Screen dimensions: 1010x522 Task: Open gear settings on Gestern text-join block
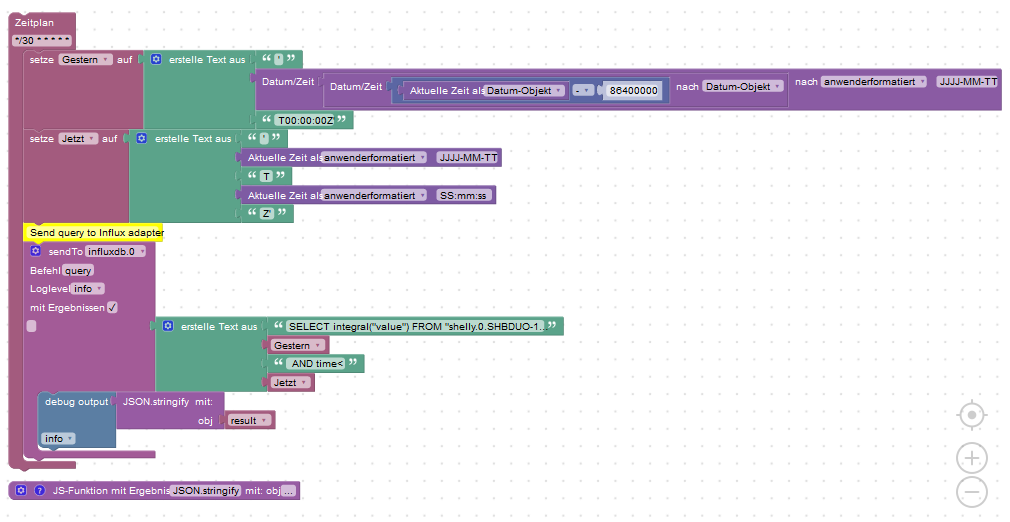point(156,59)
